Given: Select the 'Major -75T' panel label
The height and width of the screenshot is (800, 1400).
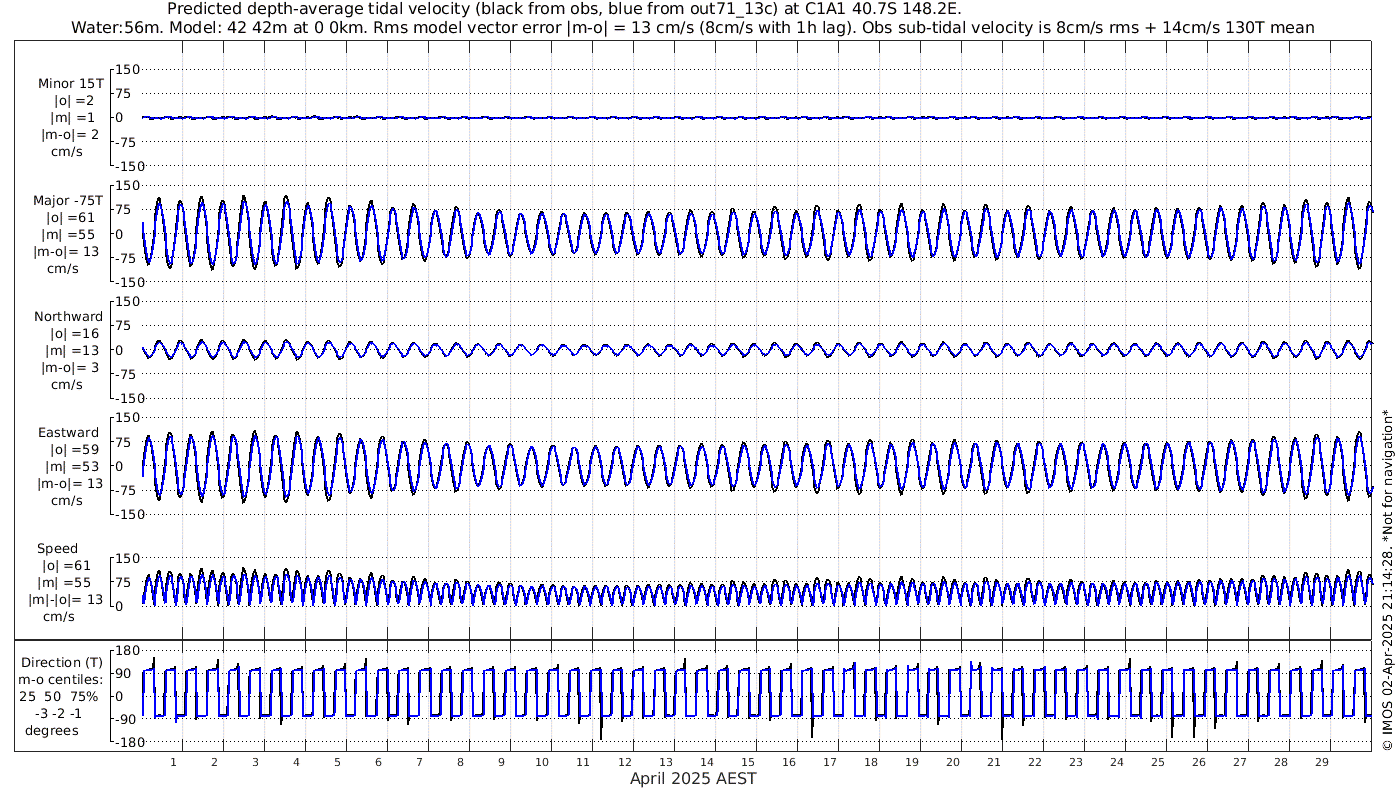Looking at the screenshot, I should (x=67, y=200).
